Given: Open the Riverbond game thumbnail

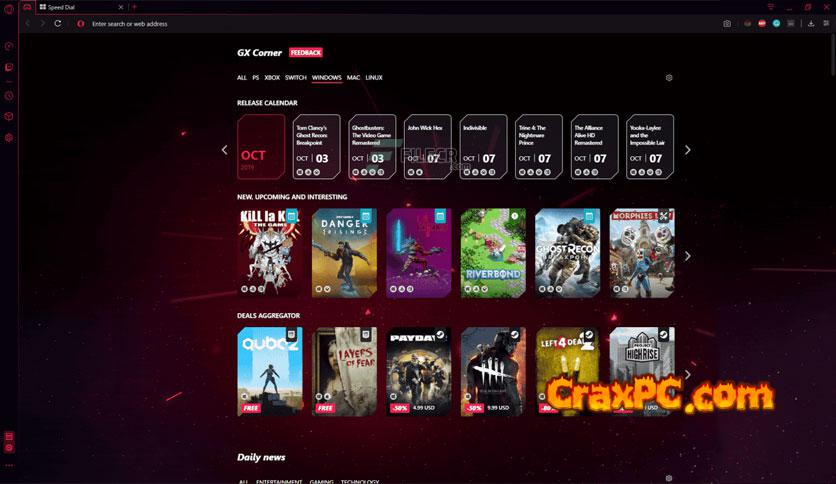Looking at the screenshot, I should (493, 253).
